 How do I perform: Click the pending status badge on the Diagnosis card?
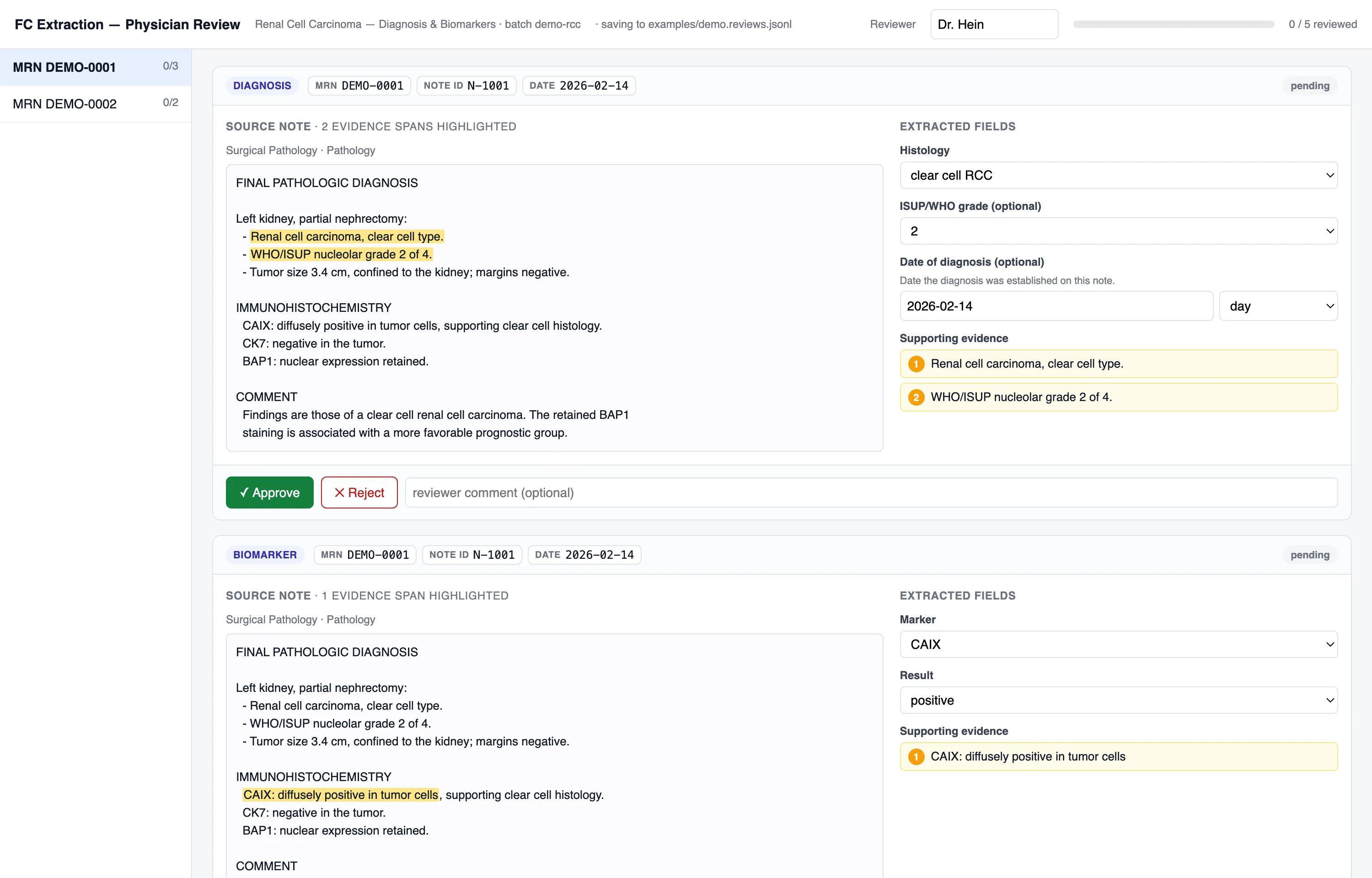[x=1310, y=86]
